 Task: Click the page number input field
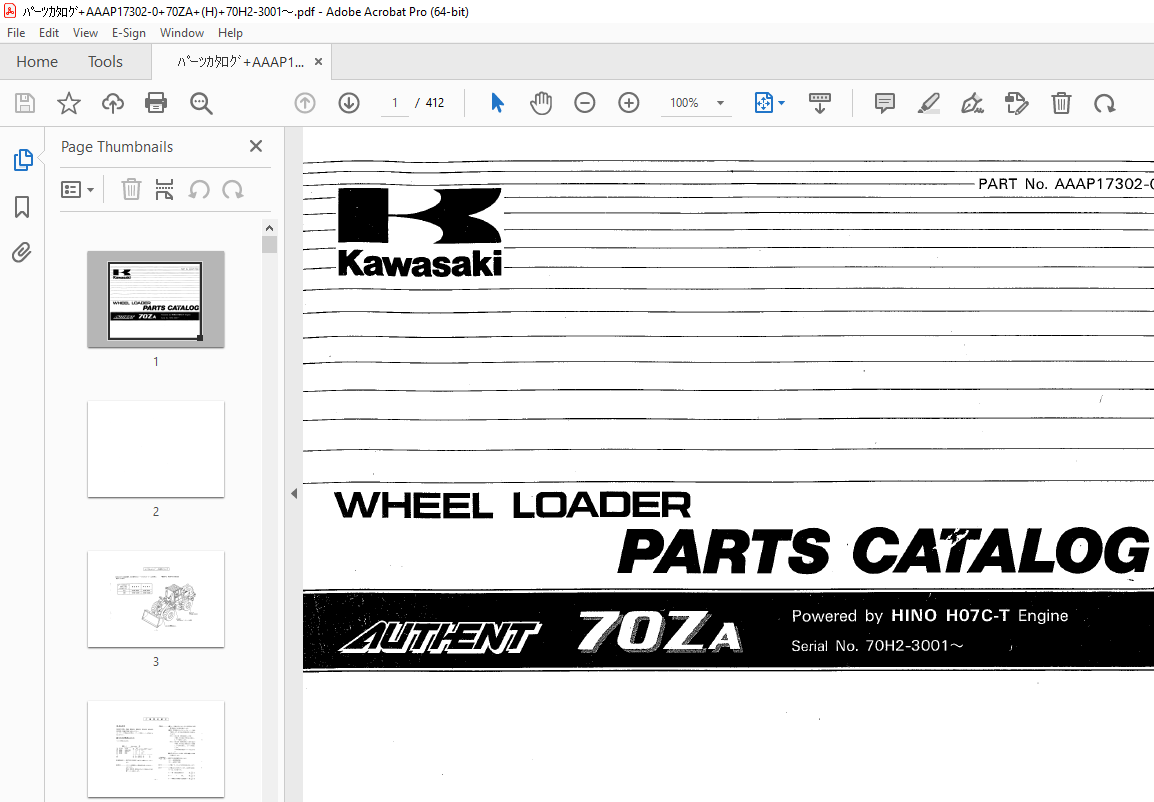(x=395, y=103)
